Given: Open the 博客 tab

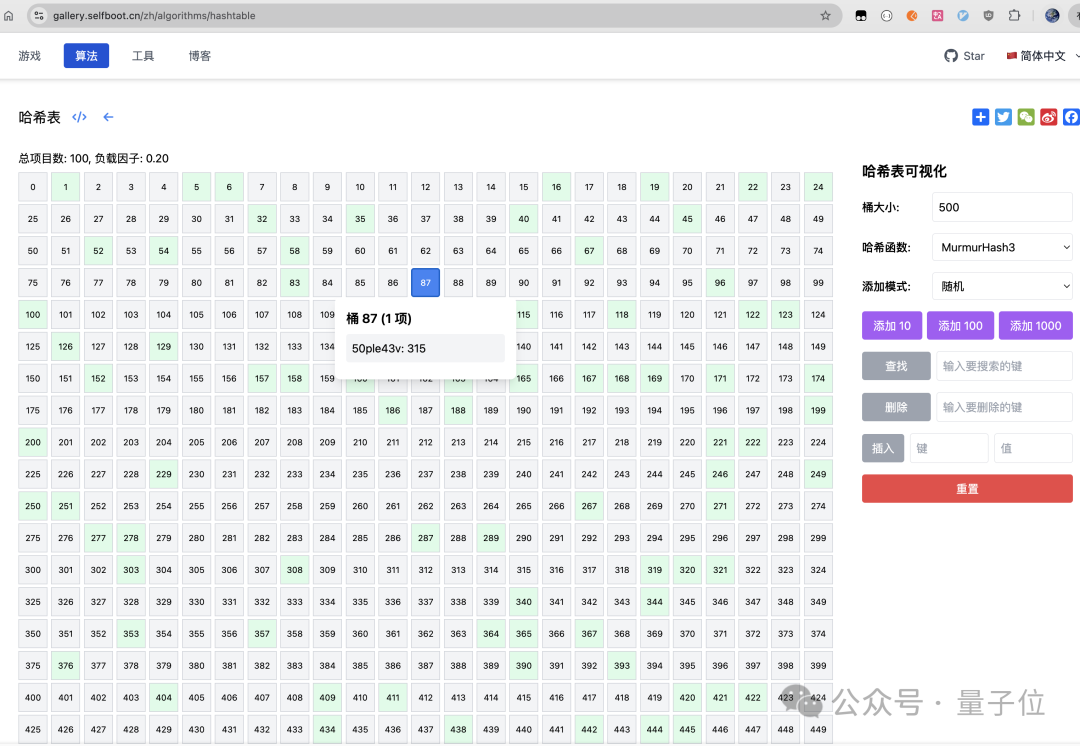Looking at the screenshot, I should [200, 56].
